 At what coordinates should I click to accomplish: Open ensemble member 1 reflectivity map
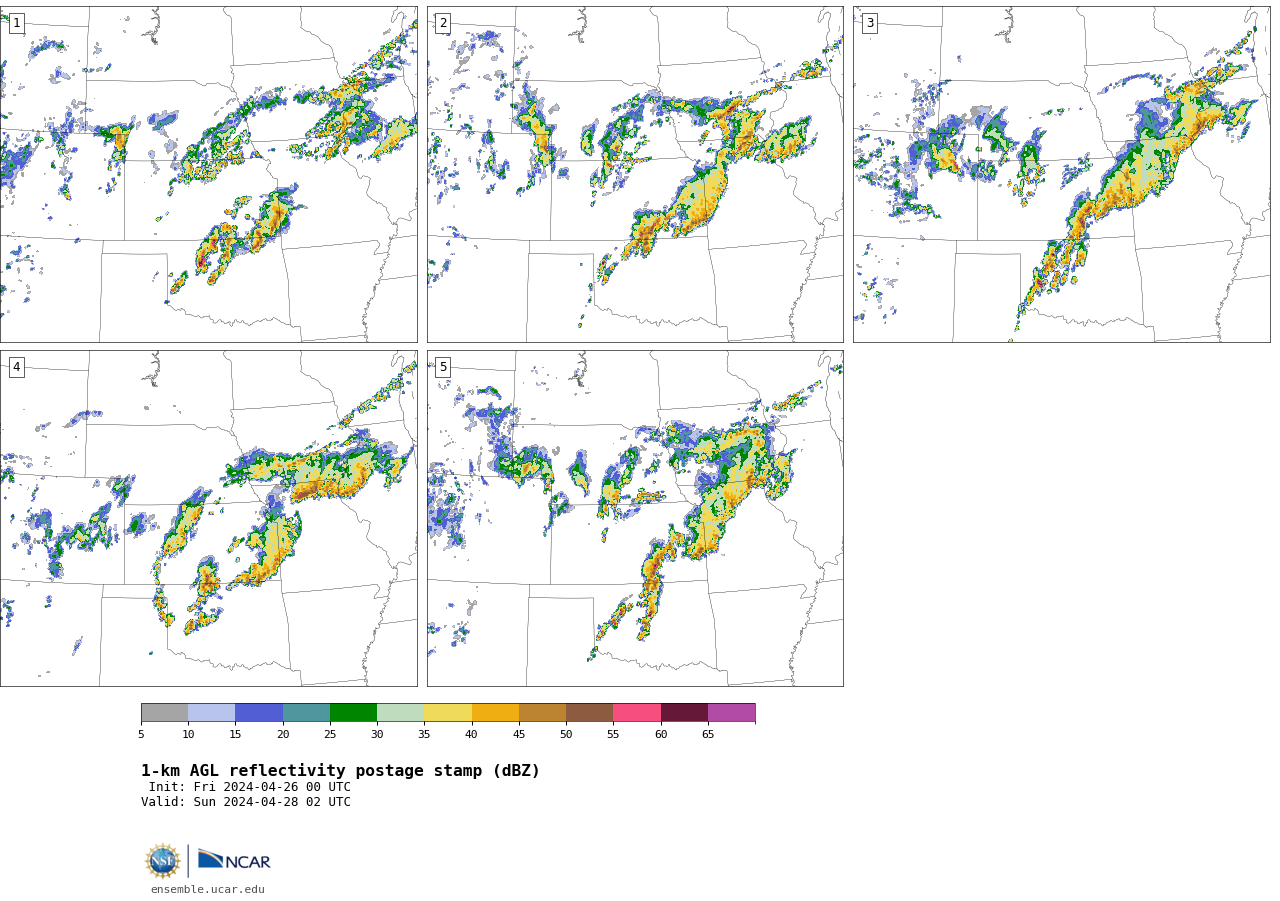[208, 174]
